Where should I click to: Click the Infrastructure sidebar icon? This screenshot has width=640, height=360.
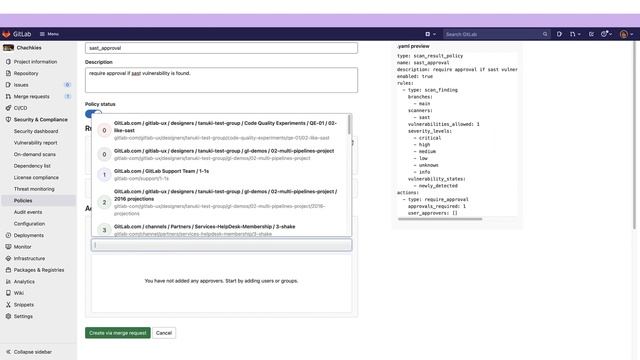(8, 258)
